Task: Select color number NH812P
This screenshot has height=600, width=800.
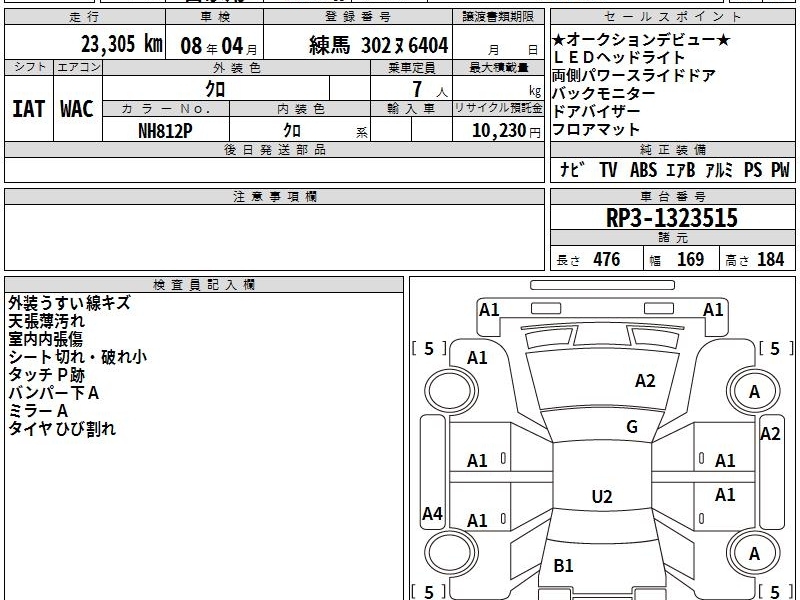Action: coord(165,131)
